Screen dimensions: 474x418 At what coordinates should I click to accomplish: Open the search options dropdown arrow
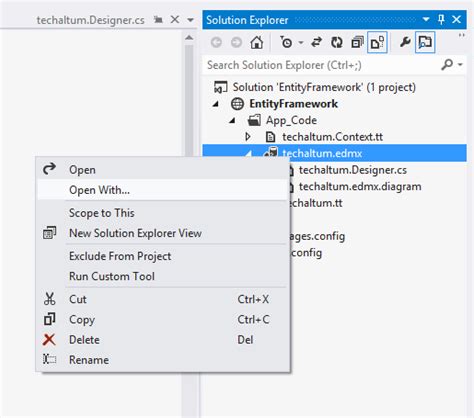[x=460, y=65]
